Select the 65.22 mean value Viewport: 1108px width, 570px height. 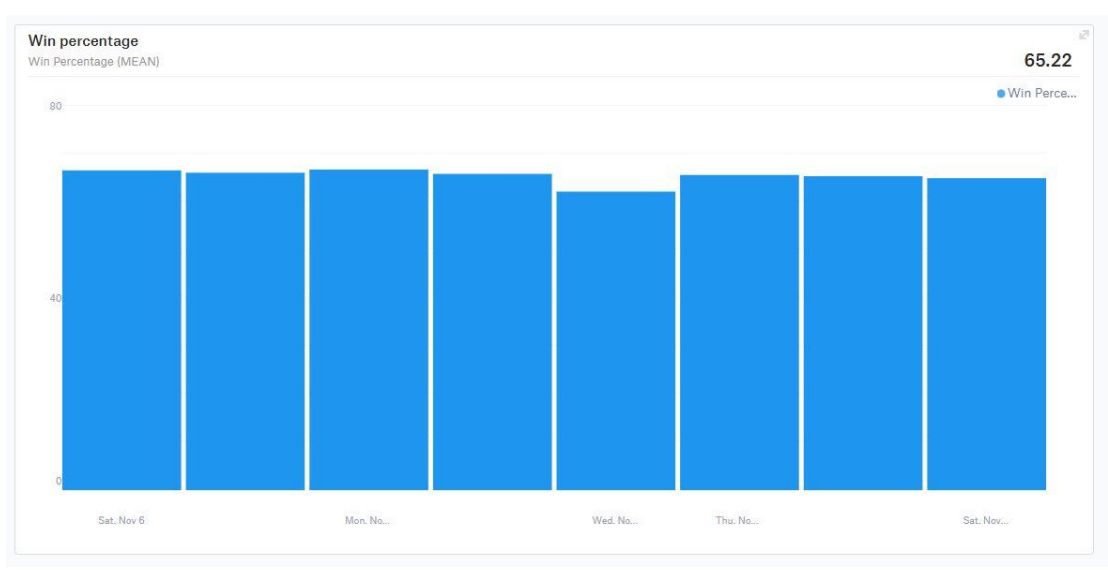click(1048, 61)
